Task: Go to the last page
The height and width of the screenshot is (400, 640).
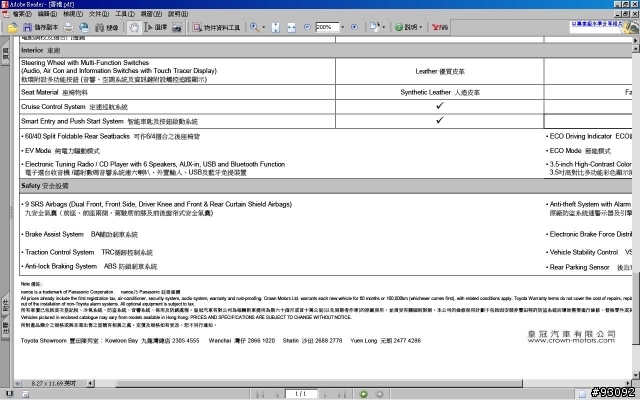Action: (x=342, y=394)
